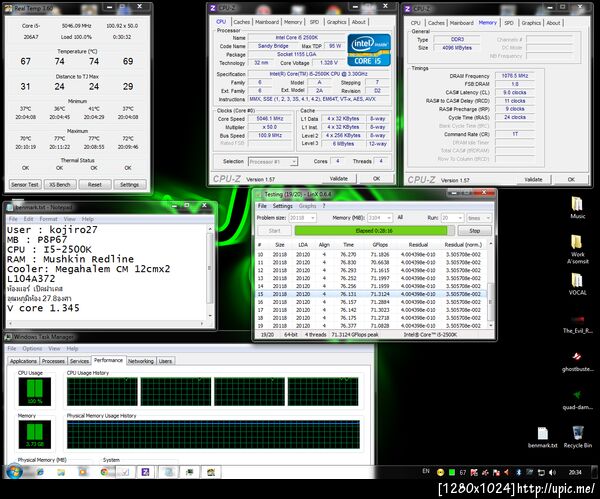Click Settings button in Real Temp
Screen dimensions: 600x499
[x=129, y=184]
